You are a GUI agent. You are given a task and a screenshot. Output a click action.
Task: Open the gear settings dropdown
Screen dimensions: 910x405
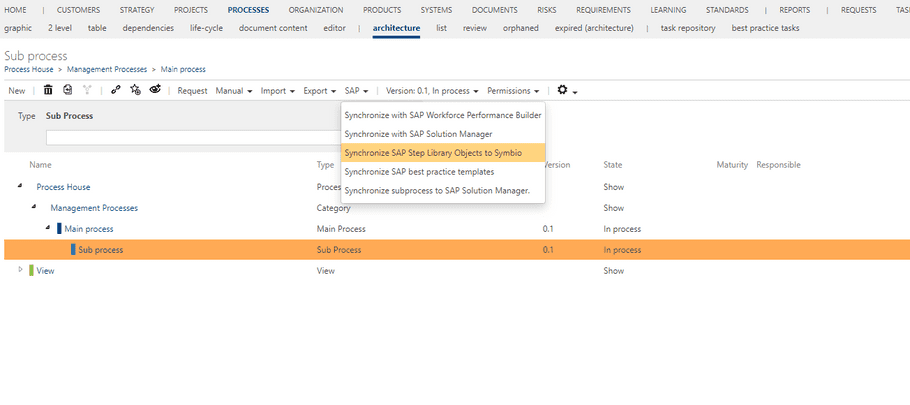566,90
